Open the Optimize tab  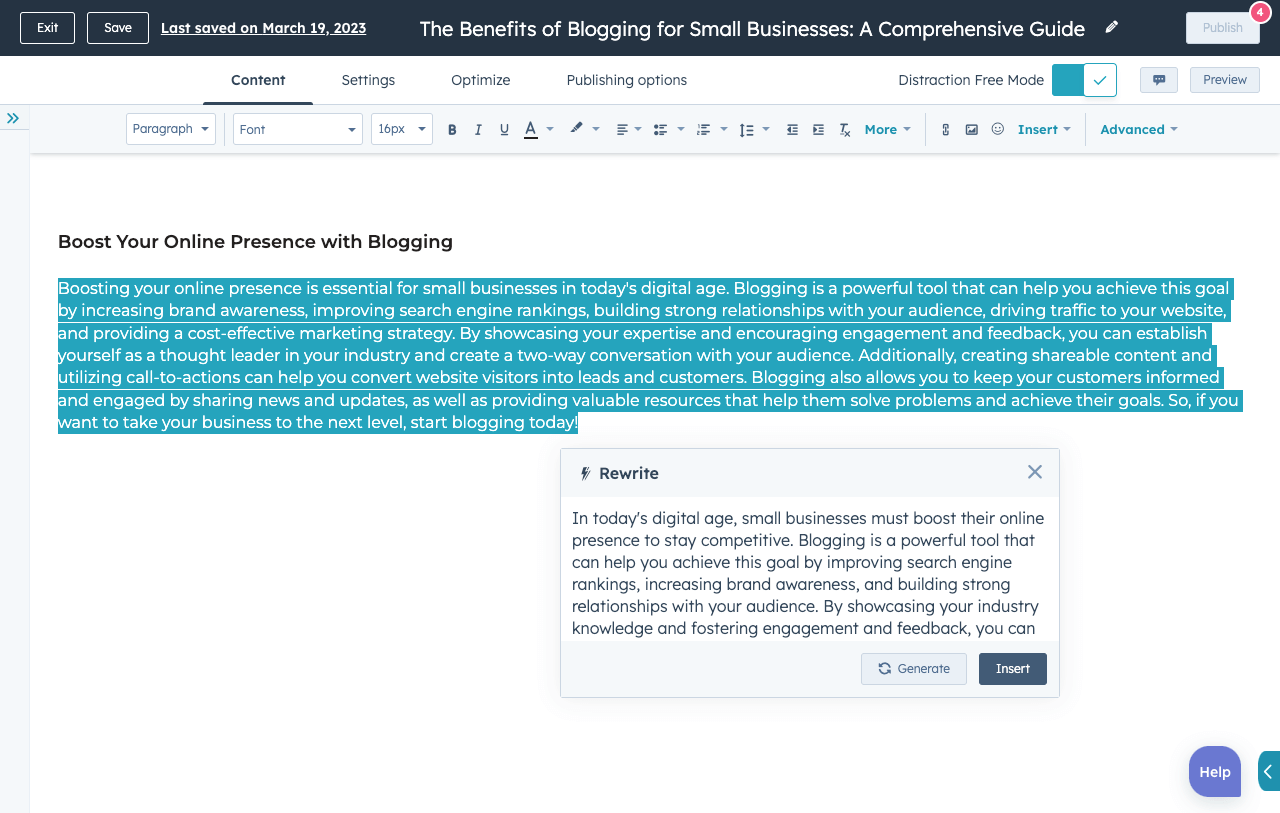tap(480, 80)
